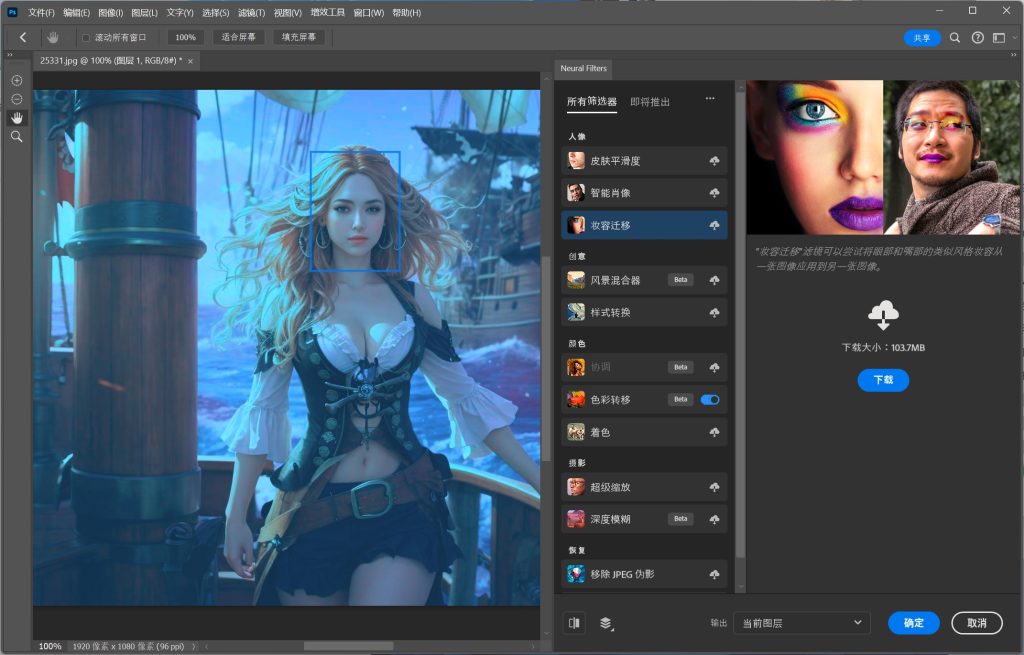Open workspace dropdown arrow at top right

[x=1014, y=38]
